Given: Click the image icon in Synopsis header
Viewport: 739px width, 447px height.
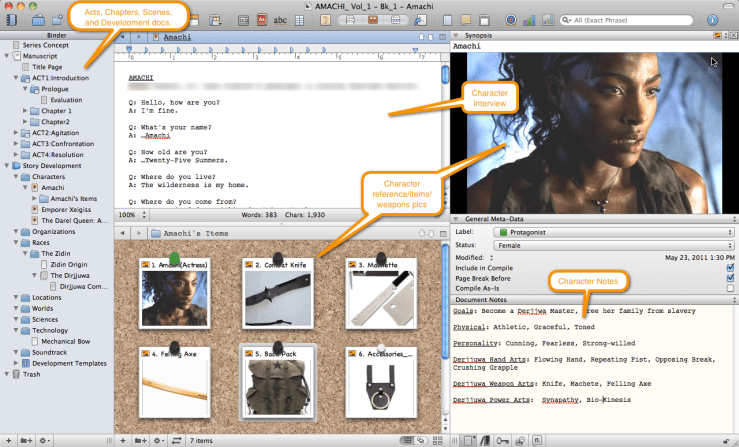Looking at the screenshot, I should point(716,35).
